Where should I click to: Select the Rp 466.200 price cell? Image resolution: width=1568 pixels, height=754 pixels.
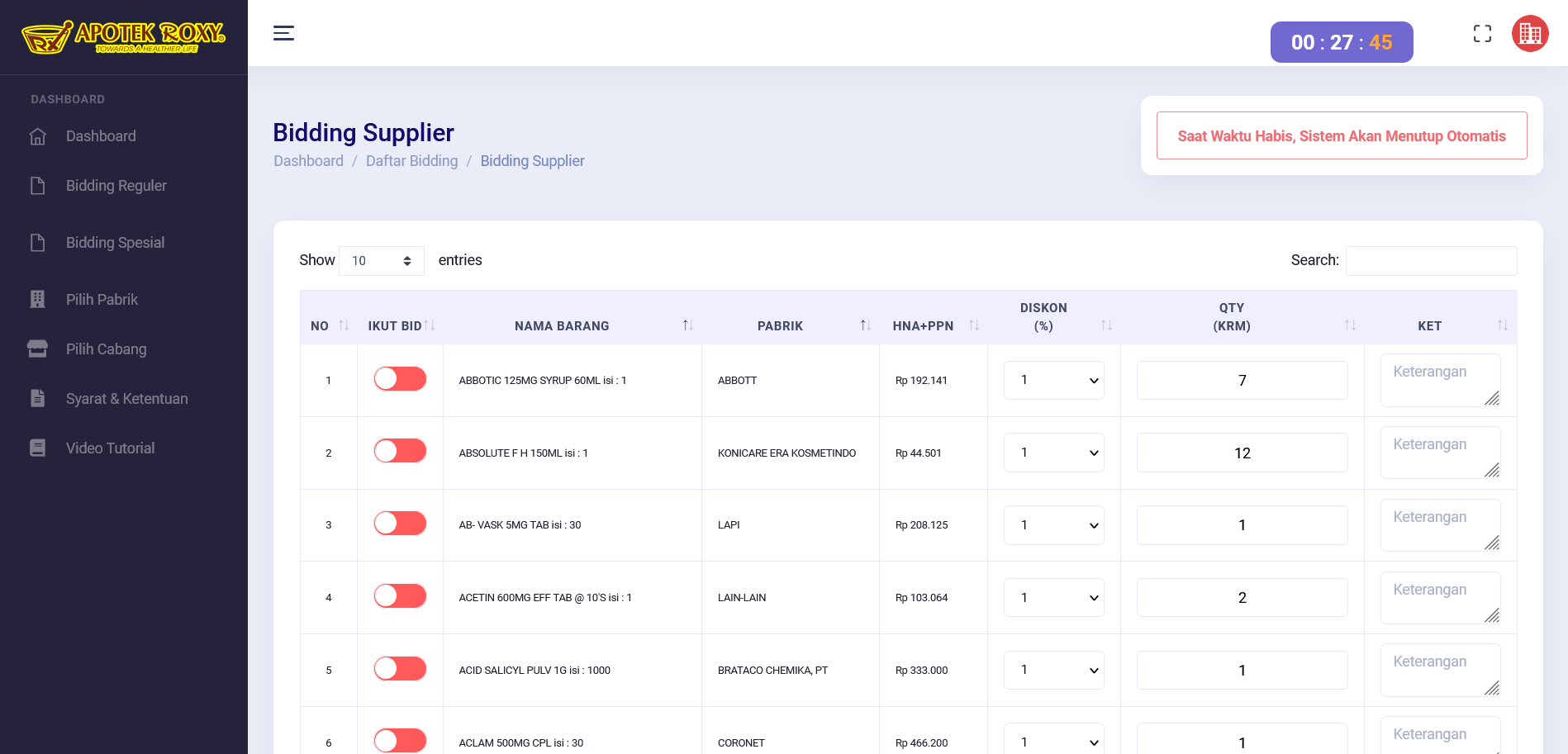pos(933,731)
